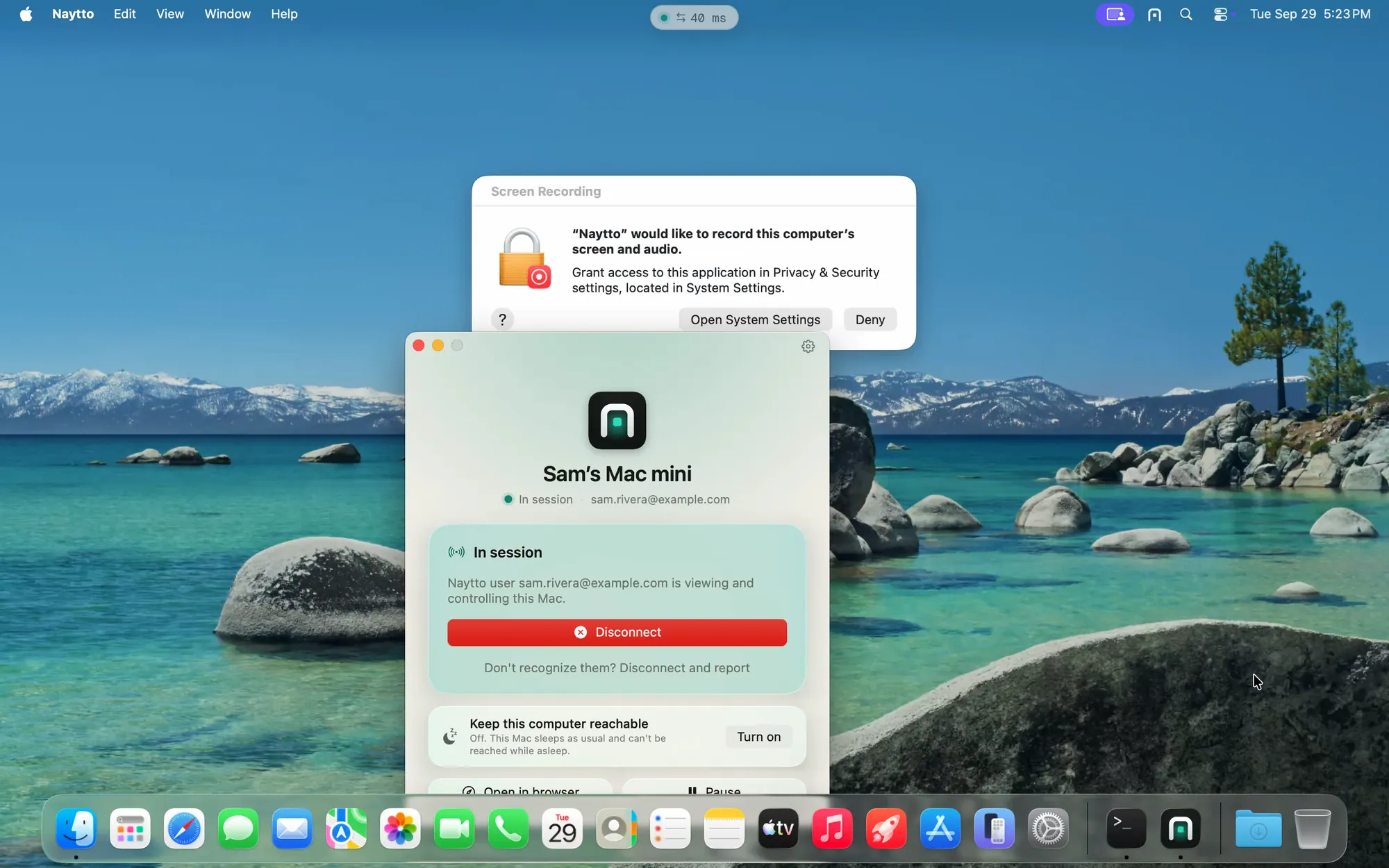Viewport: 1389px width, 868px height.
Task: Open iPhone Mirroring app in the Dock
Action: [x=994, y=828]
